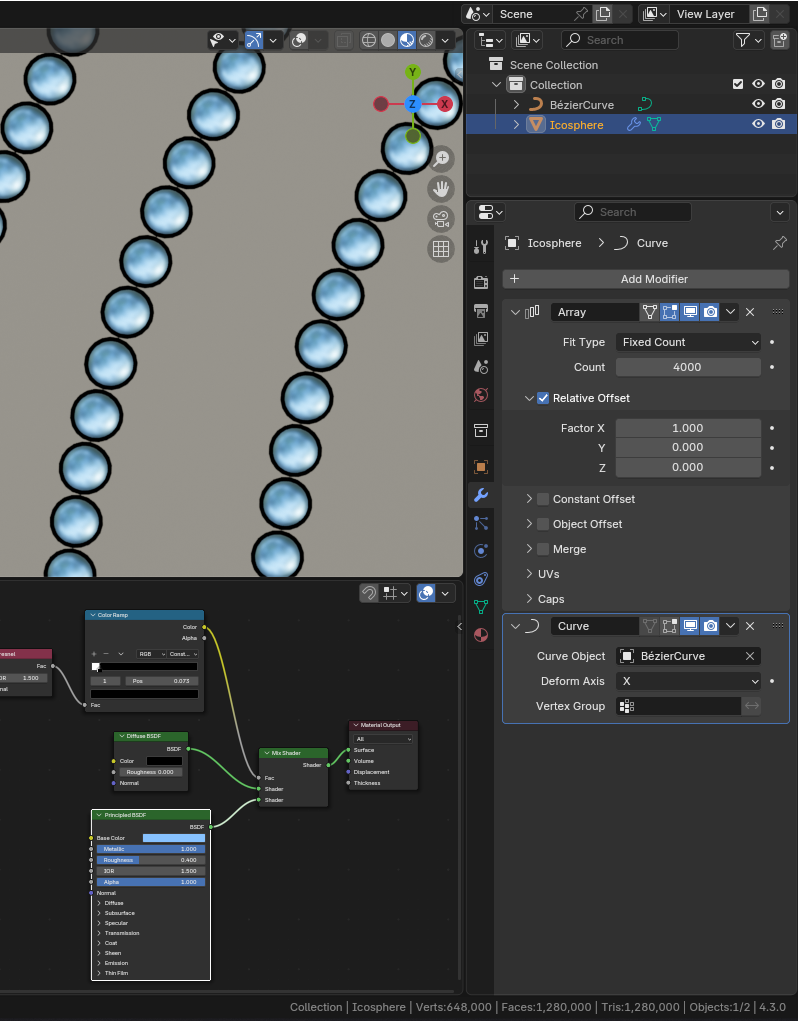
Task: Click the zoom magnifier gizmo in viewport
Action: click(x=441, y=159)
